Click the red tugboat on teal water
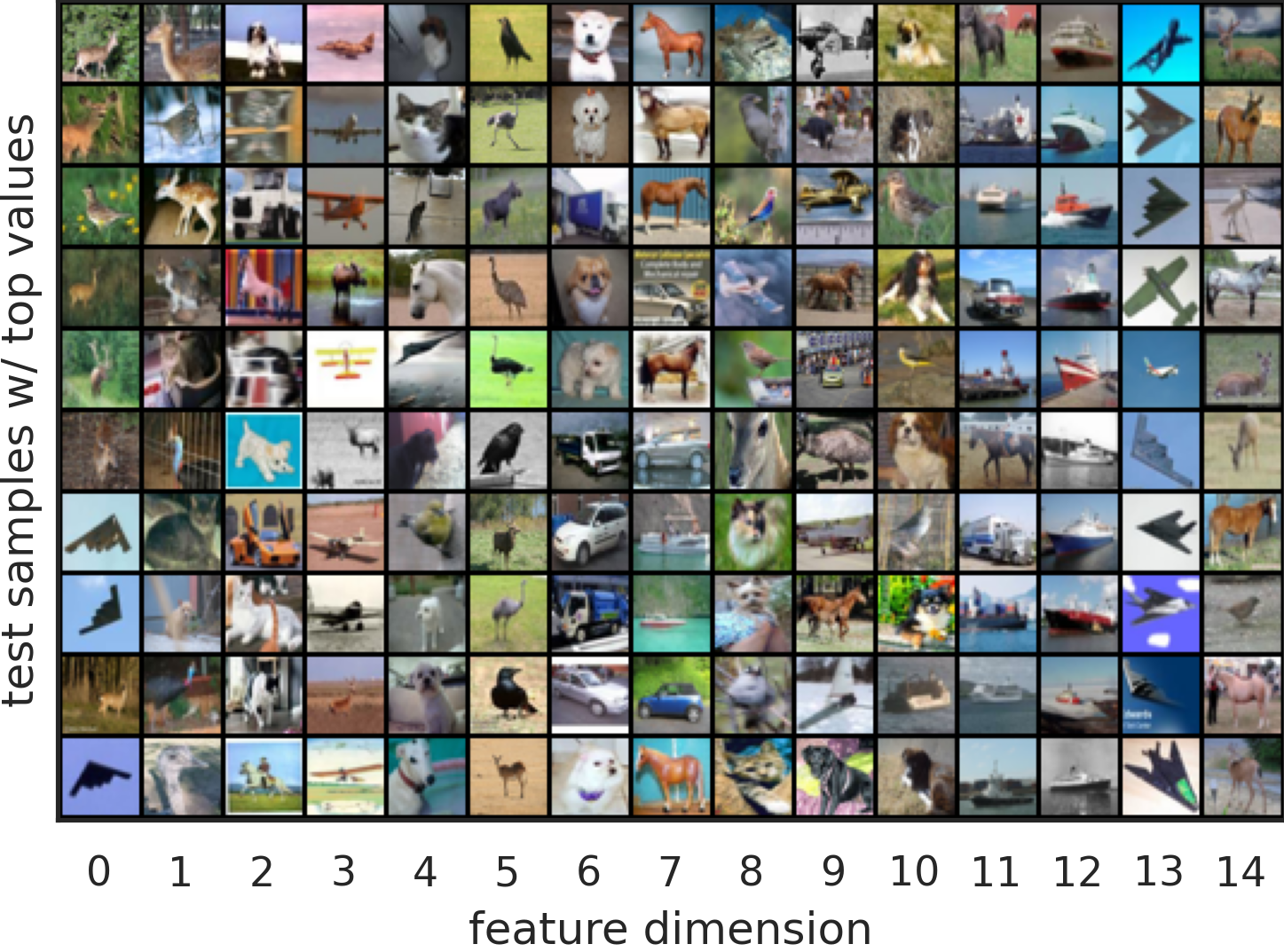The image size is (1284, 952). (1079, 206)
